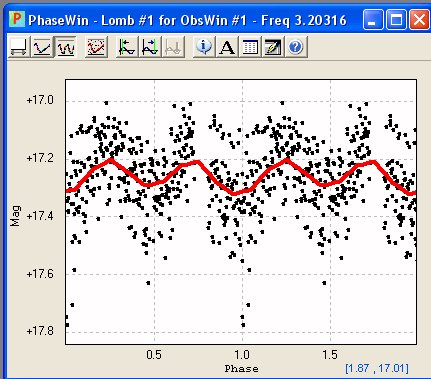Click the left margin cursor icon with green line

tap(127, 47)
